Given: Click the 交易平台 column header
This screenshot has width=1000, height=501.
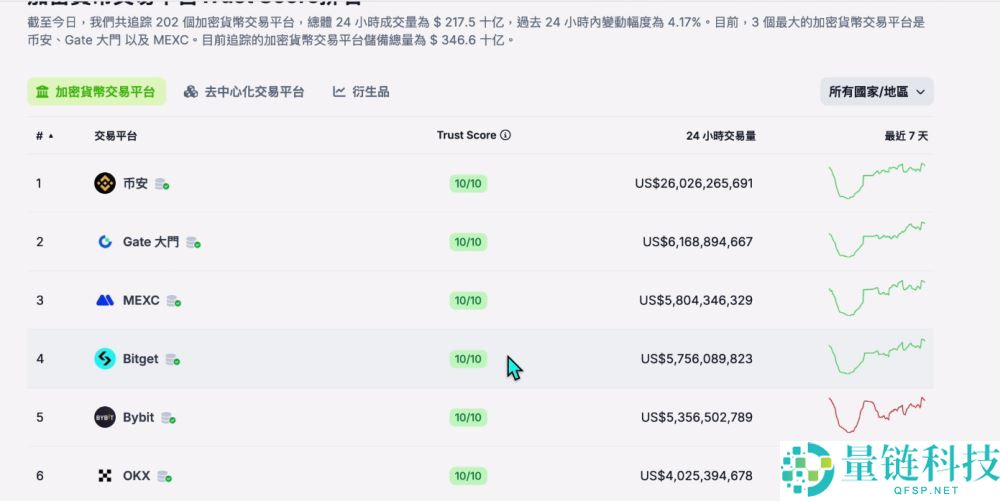Looking at the screenshot, I should (116, 135).
